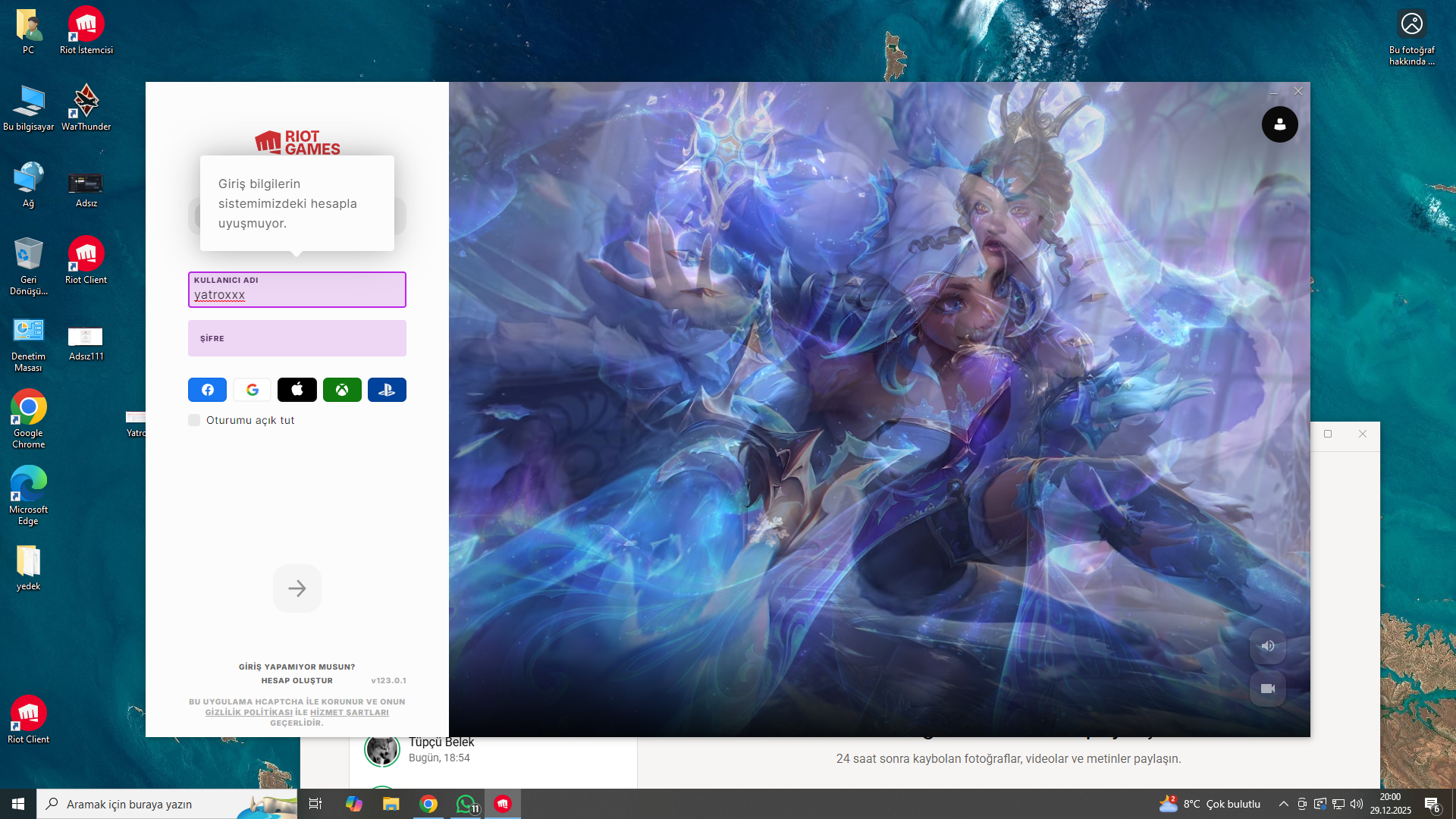
Task: Open the Windows Start menu
Action: tap(18, 804)
